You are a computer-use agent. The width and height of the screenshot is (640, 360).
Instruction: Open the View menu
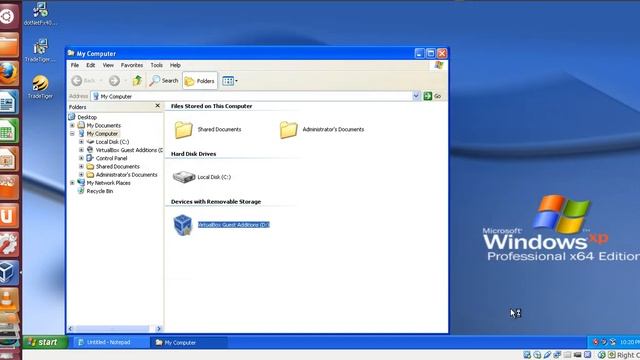pyautogui.click(x=108, y=65)
